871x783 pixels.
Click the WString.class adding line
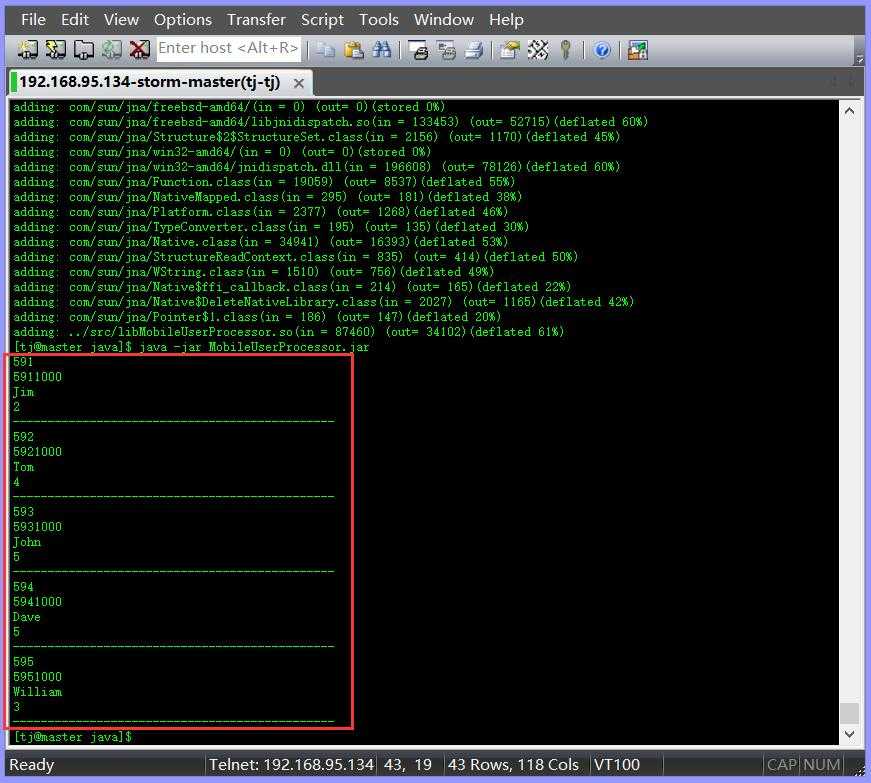pyautogui.click(x=253, y=272)
